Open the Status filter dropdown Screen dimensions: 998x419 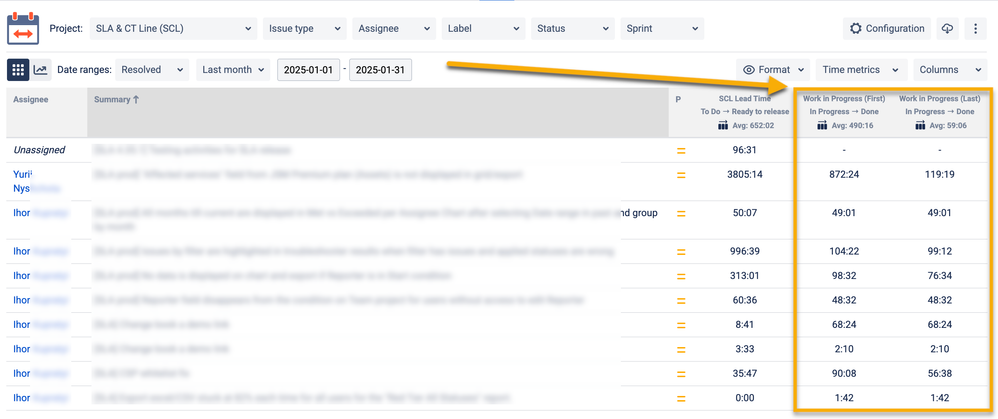(x=573, y=29)
